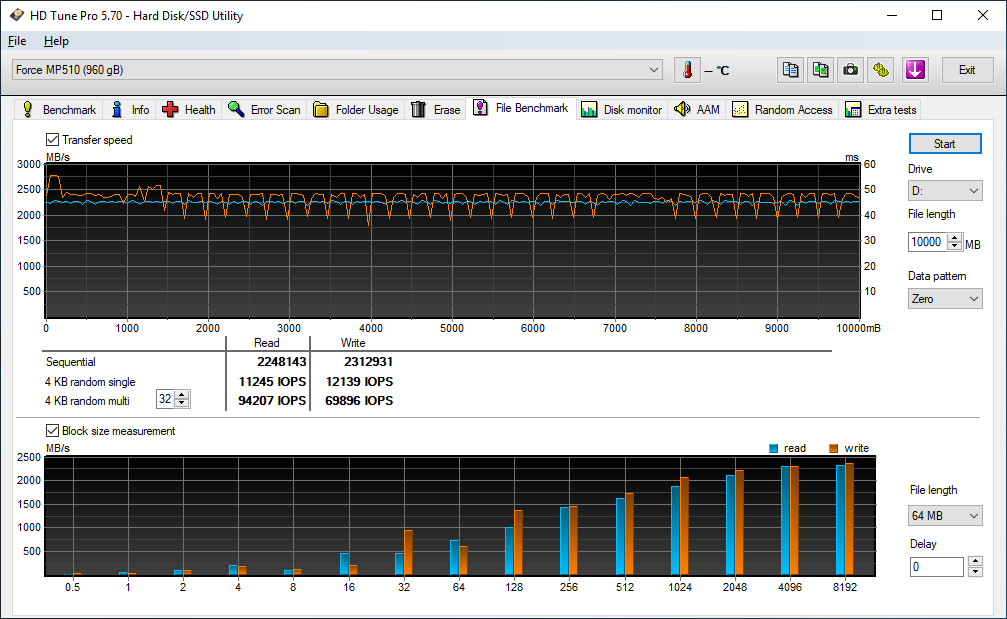Click the copy screenshot to clipboard icon
Screen dimensions: 1007x619
(821, 70)
